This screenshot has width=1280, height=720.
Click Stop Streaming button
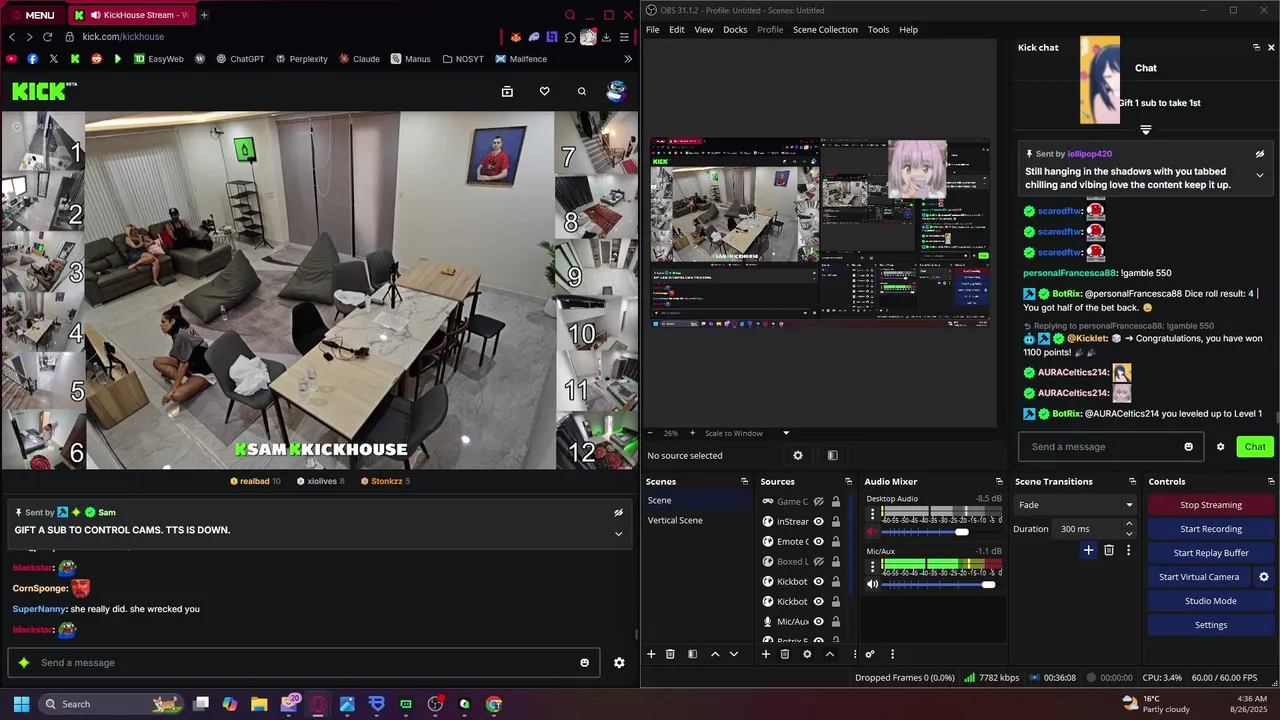pos(1211,505)
